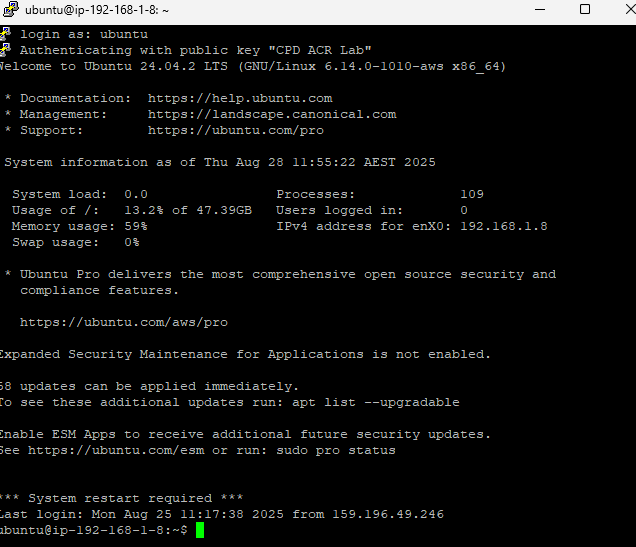Click the command 'apt list --upgradable'

pos(376,403)
